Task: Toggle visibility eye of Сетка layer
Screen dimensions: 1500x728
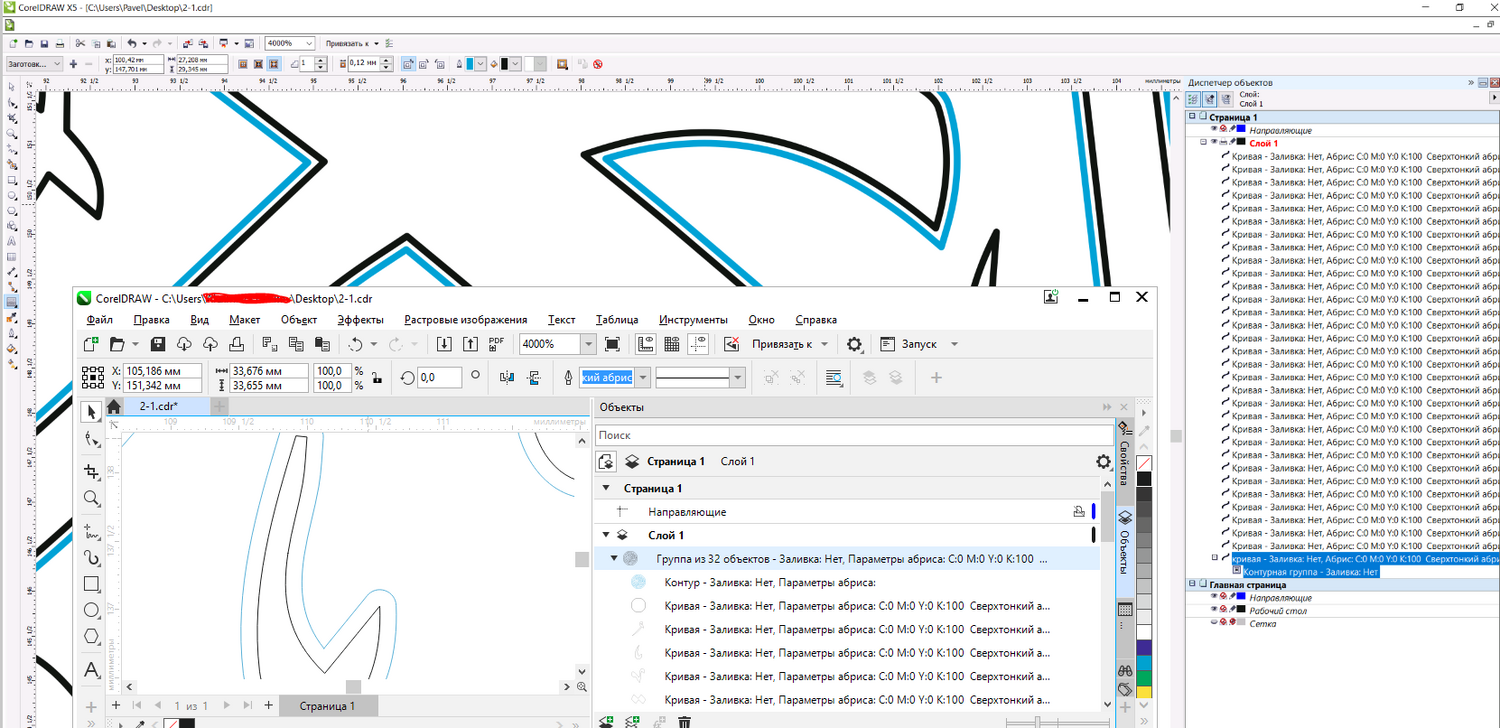Action: (1214, 623)
